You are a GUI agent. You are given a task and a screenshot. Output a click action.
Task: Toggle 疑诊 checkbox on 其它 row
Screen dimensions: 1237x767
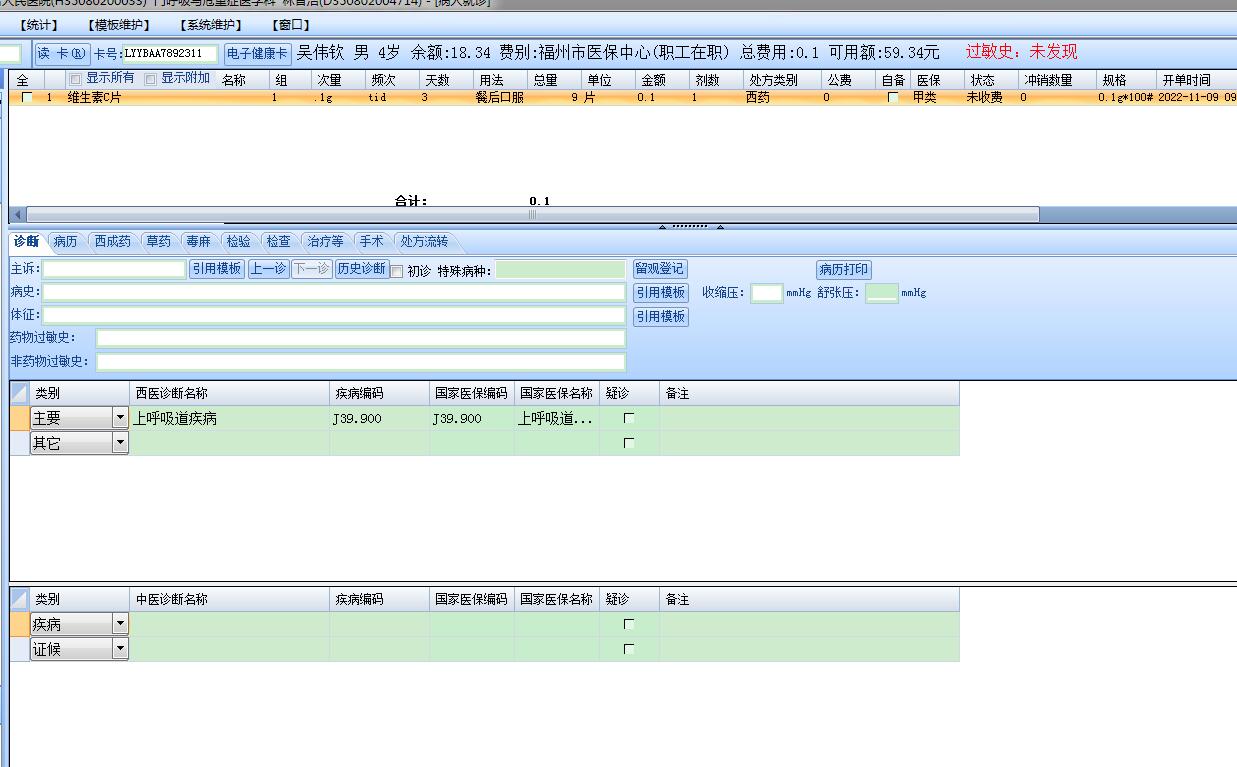coord(629,443)
